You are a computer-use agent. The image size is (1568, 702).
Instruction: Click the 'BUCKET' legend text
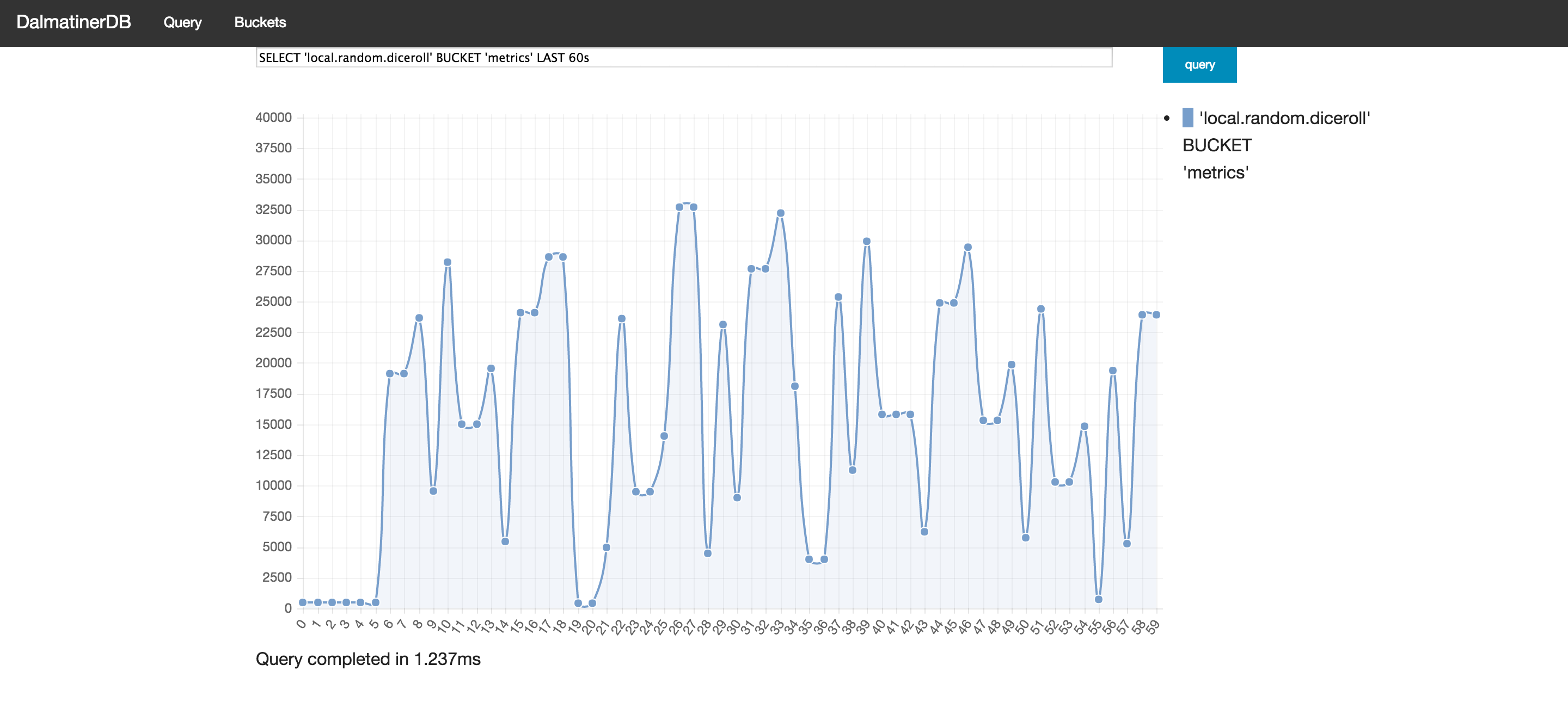pos(1217,145)
